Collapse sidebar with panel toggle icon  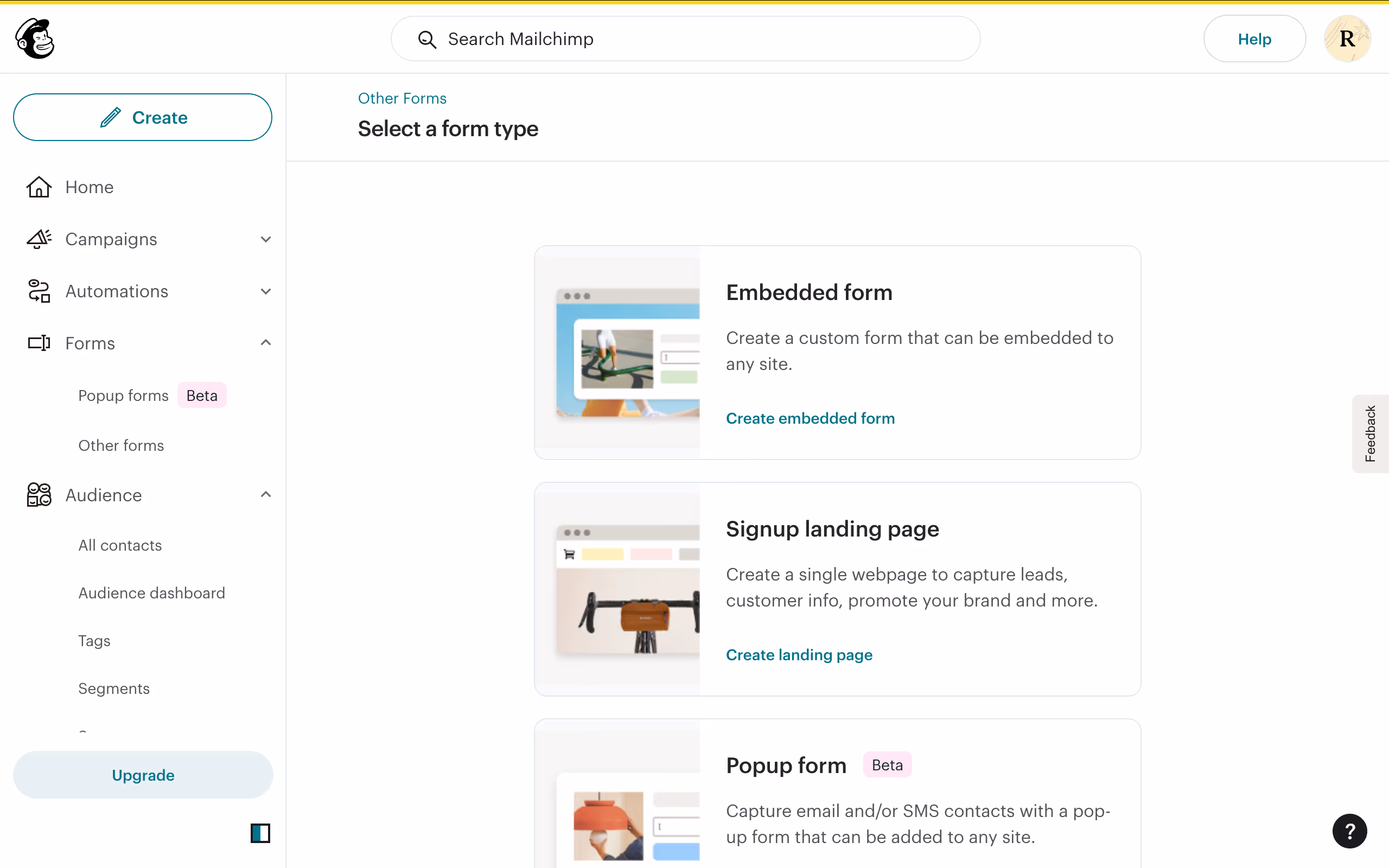tap(260, 833)
